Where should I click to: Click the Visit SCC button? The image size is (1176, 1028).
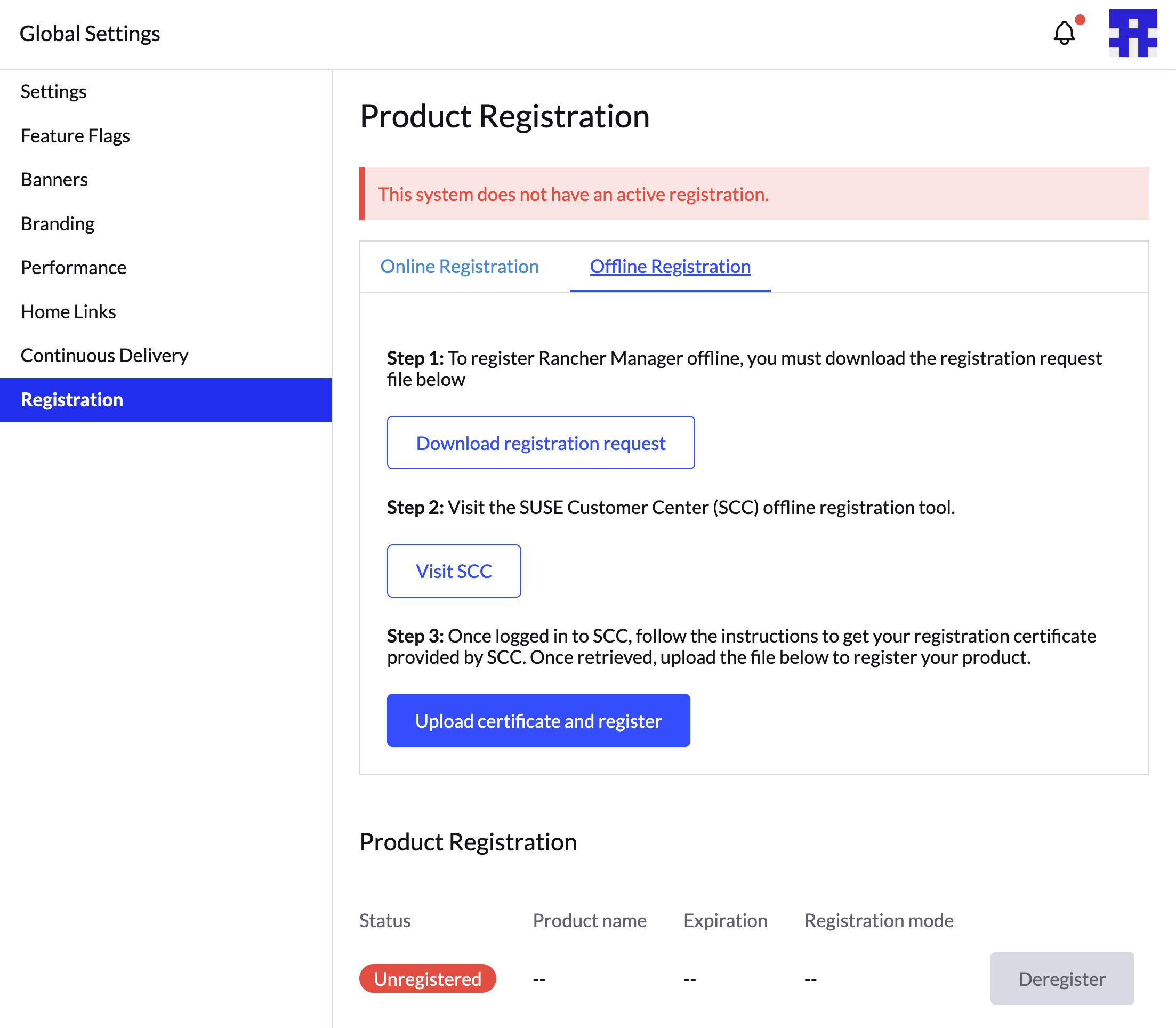[x=454, y=571]
